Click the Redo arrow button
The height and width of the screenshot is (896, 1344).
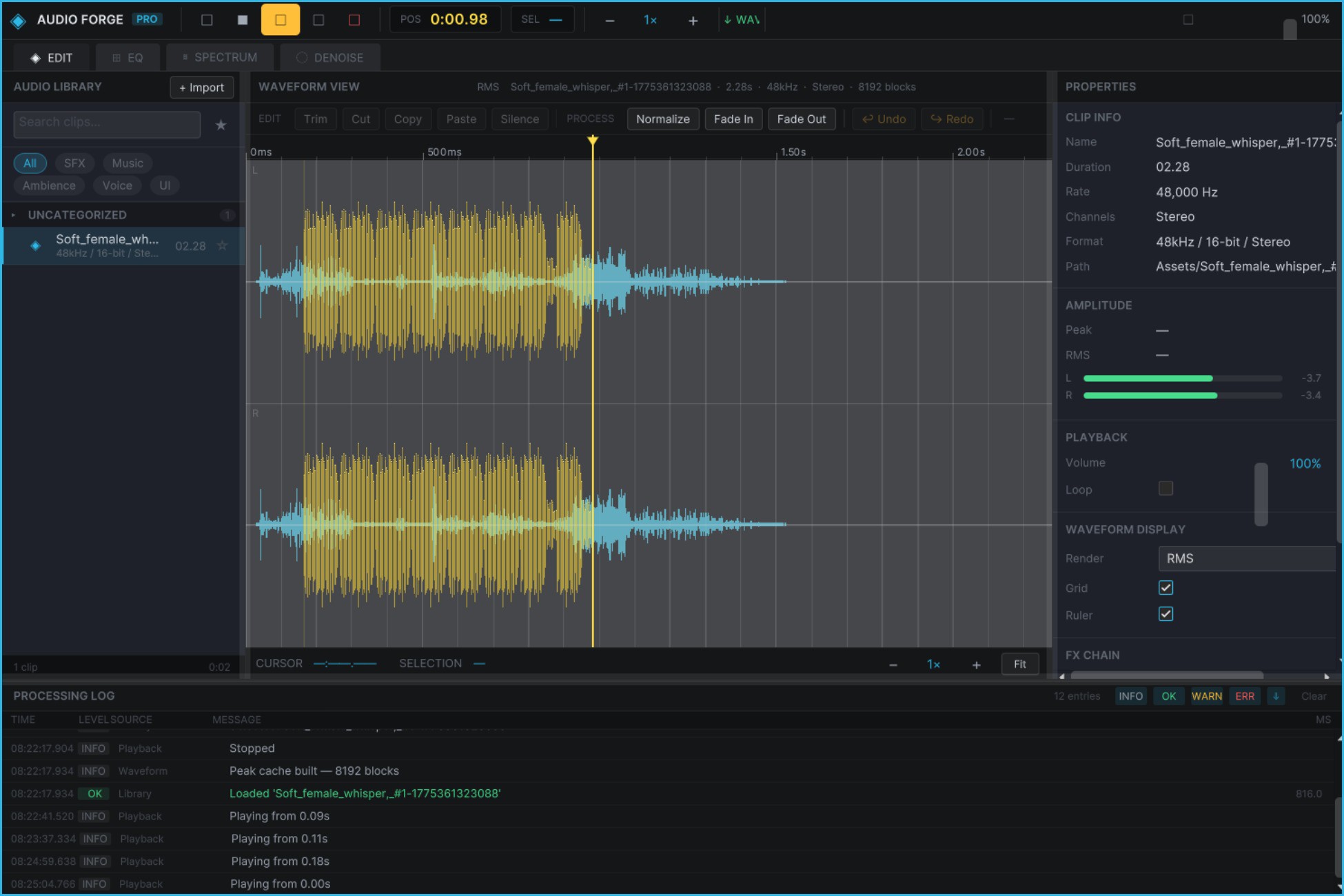pos(952,119)
